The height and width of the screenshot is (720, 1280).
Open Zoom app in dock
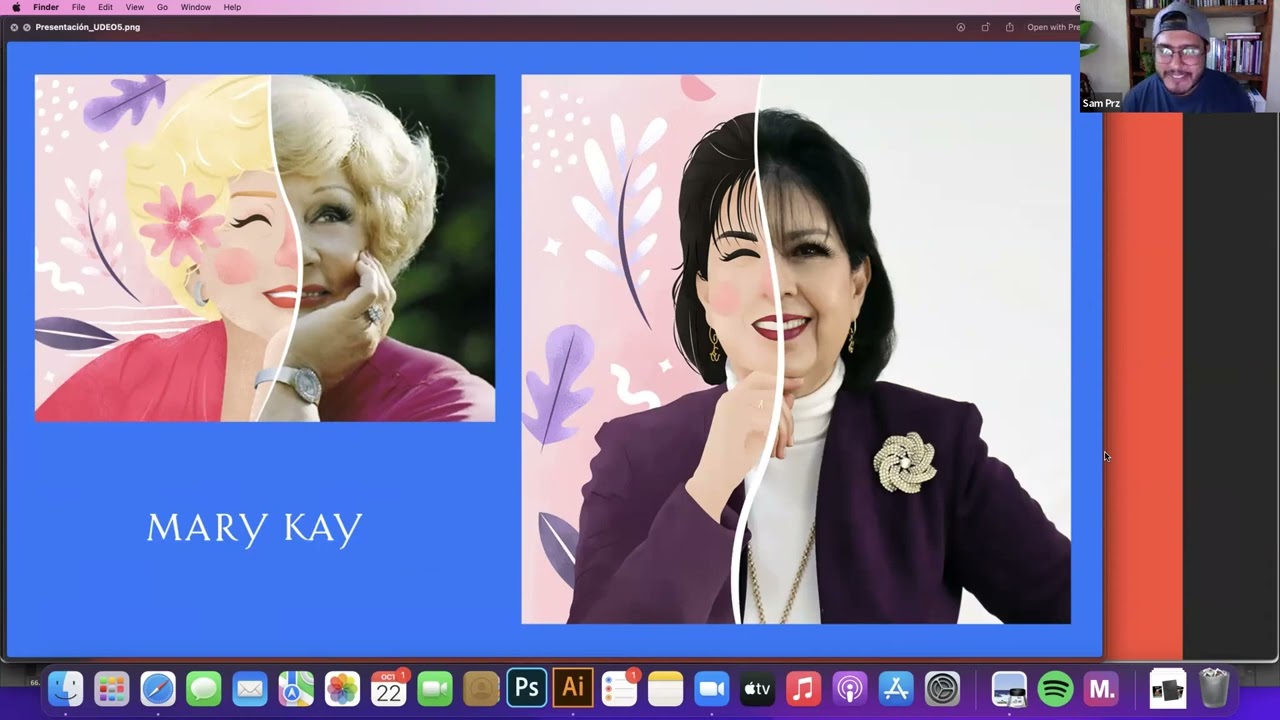[711, 688]
